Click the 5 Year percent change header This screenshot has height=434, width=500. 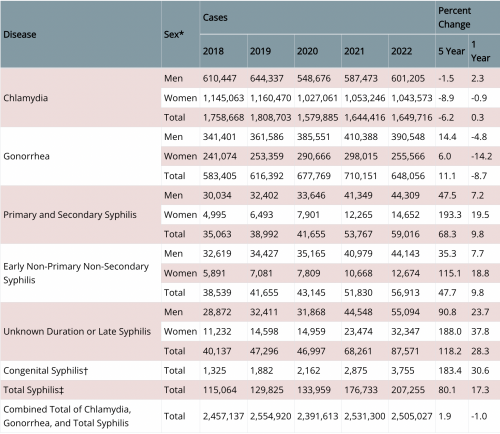[x=451, y=51]
